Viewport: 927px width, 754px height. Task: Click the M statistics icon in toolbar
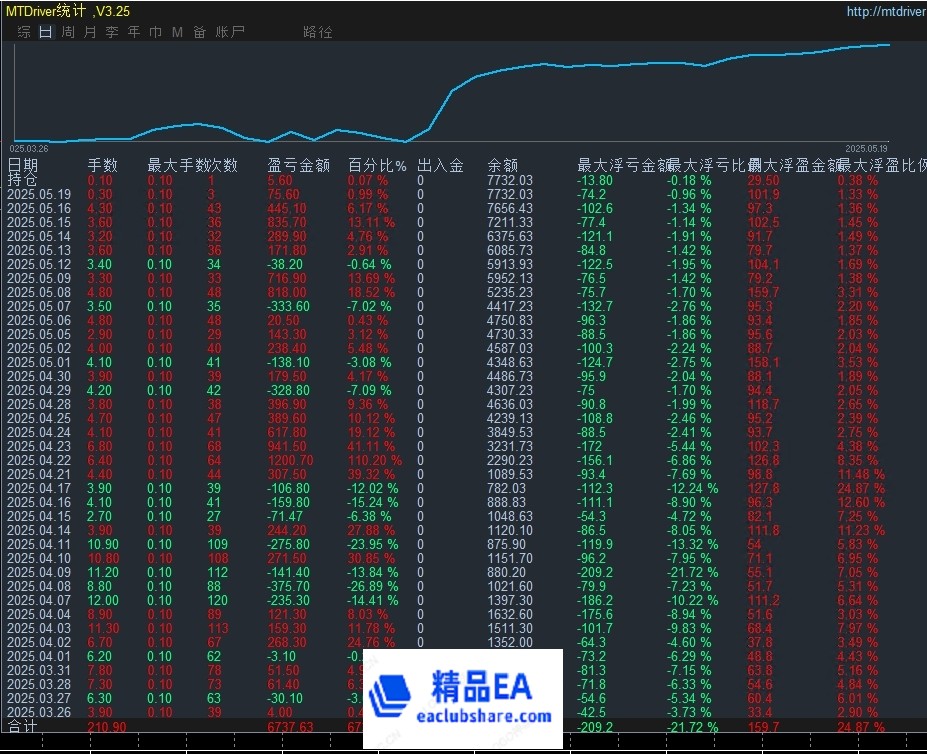[x=176, y=31]
